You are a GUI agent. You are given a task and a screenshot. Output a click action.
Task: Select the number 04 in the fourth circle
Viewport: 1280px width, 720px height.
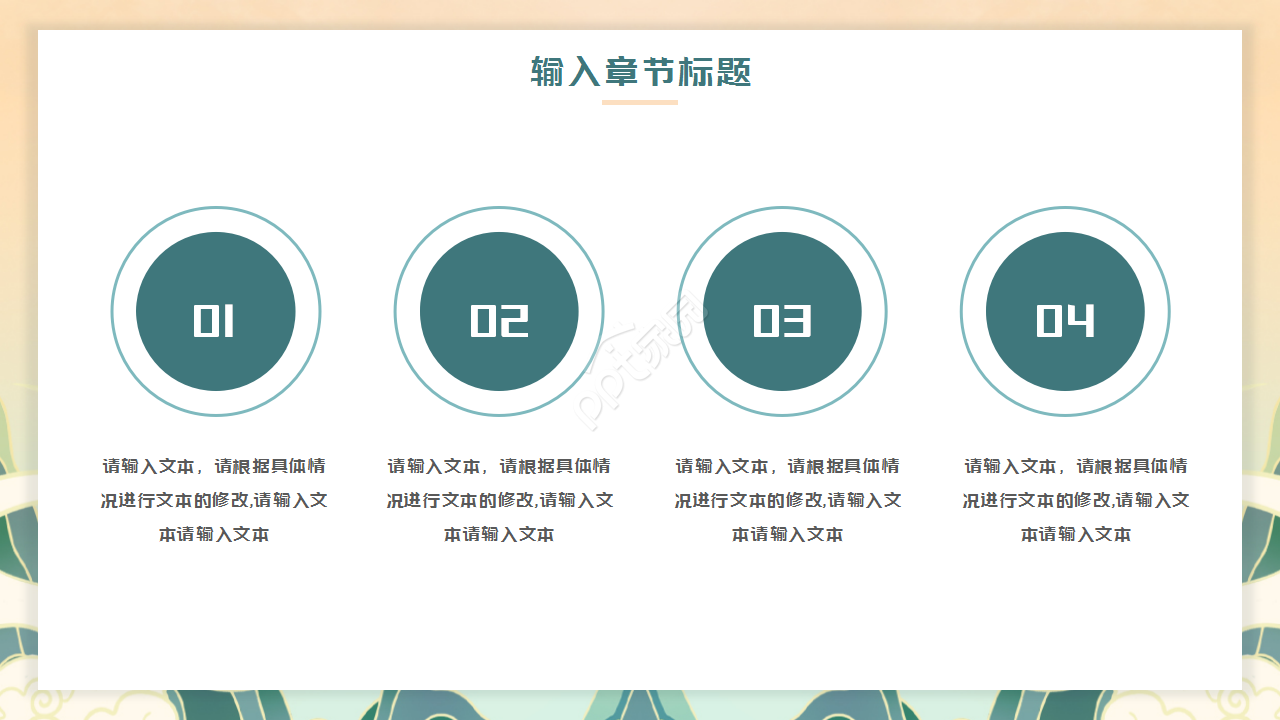tap(1065, 321)
